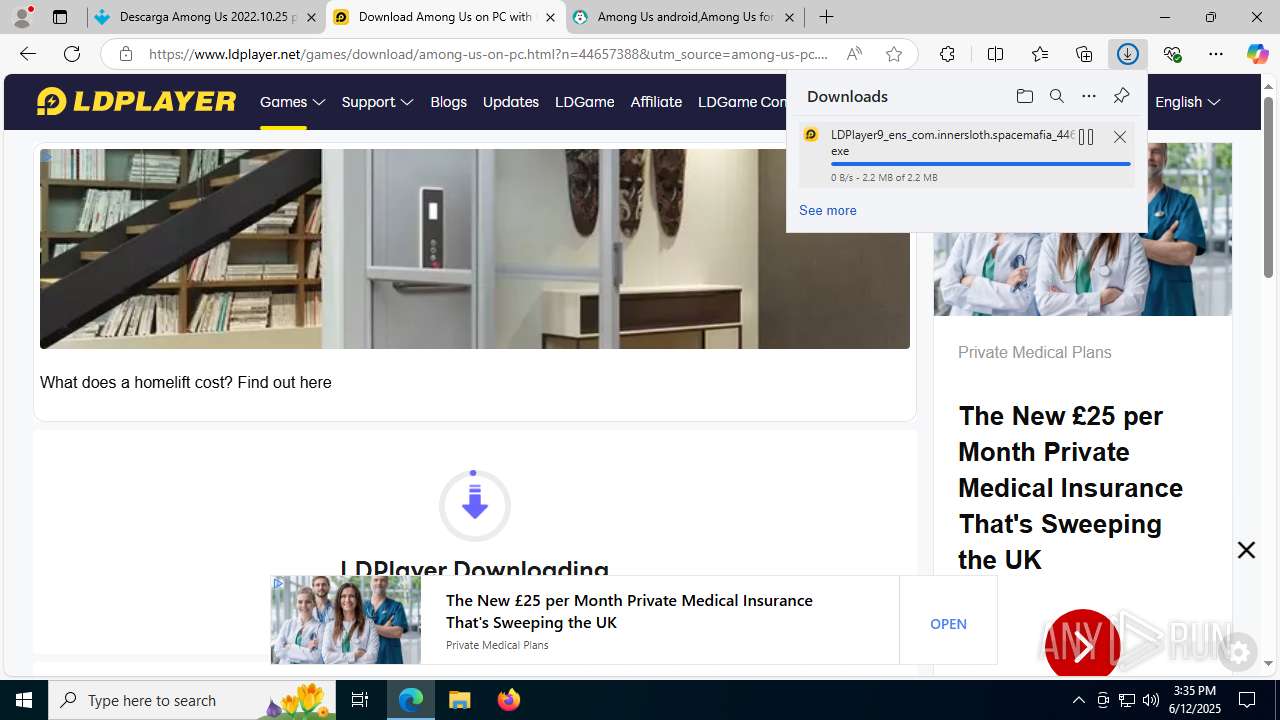The height and width of the screenshot is (720, 1280).
Task: Reload the current page
Action: click(x=72, y=54)
